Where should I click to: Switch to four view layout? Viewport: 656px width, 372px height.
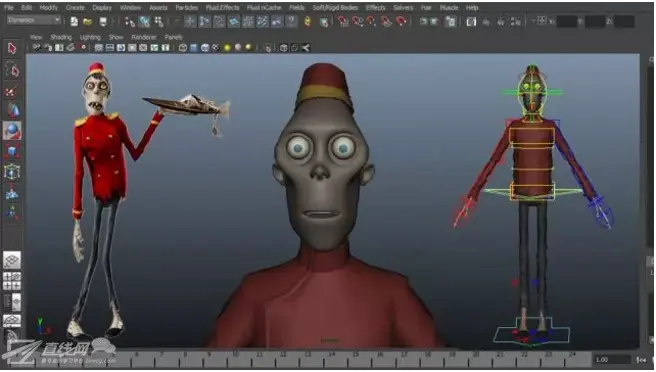tap(12, 281)
